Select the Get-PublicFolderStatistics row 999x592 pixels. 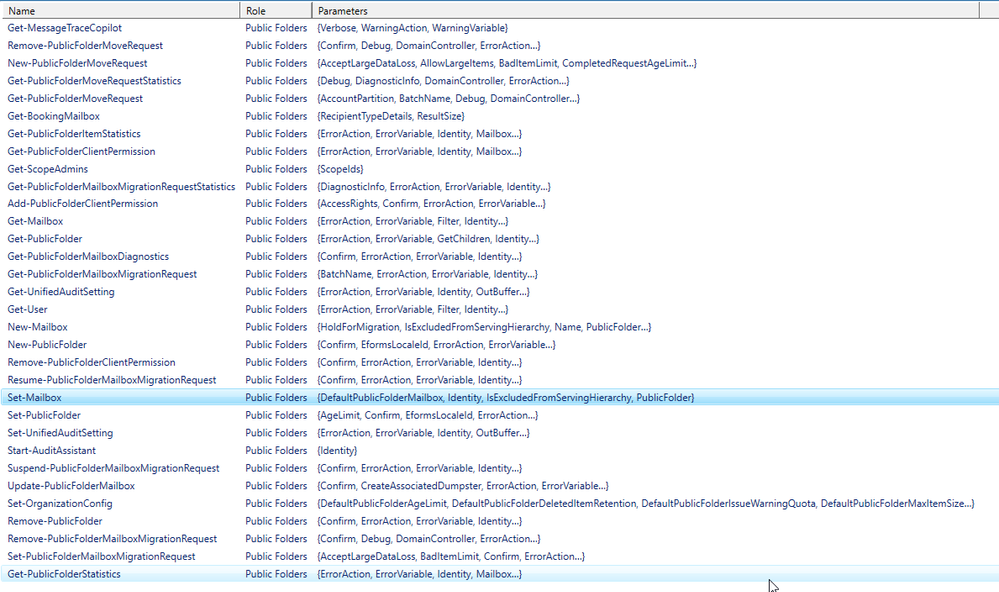point(500,574)
